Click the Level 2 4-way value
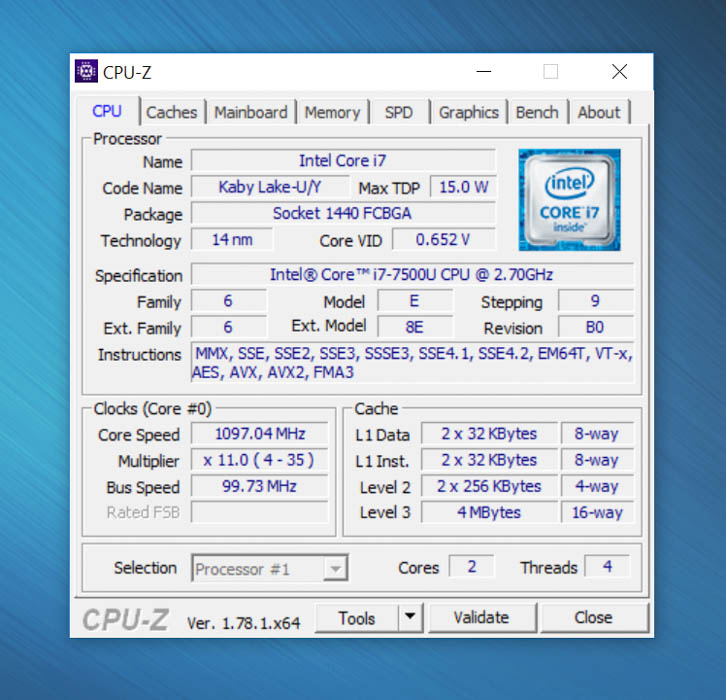 coord(597,486)
